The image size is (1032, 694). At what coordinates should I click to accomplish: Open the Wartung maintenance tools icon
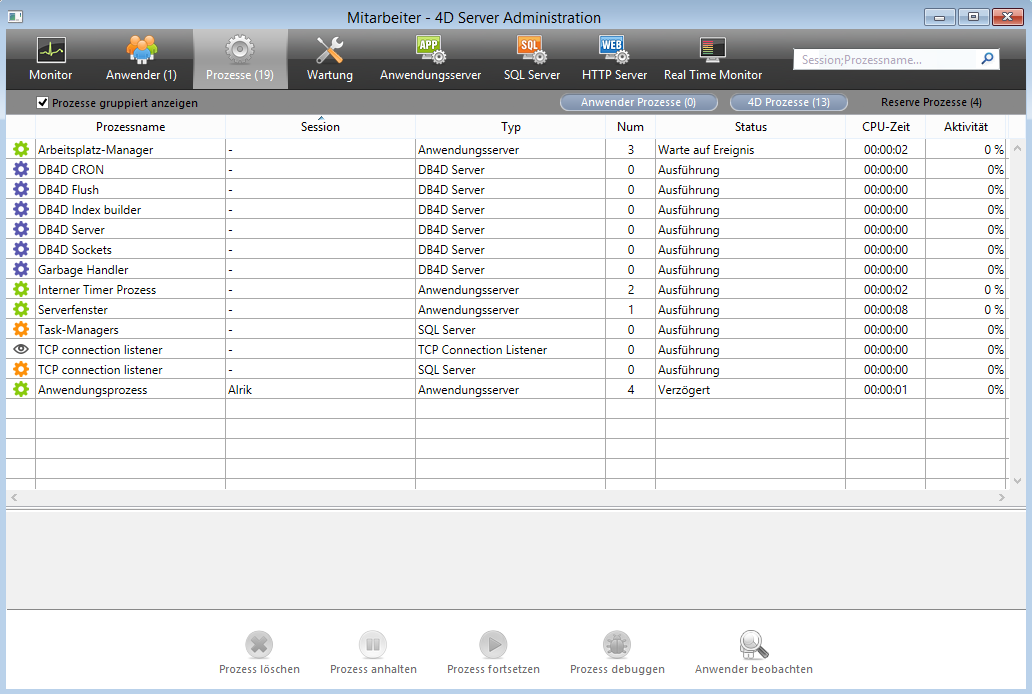pyautogui.click(x=329, y=50)
